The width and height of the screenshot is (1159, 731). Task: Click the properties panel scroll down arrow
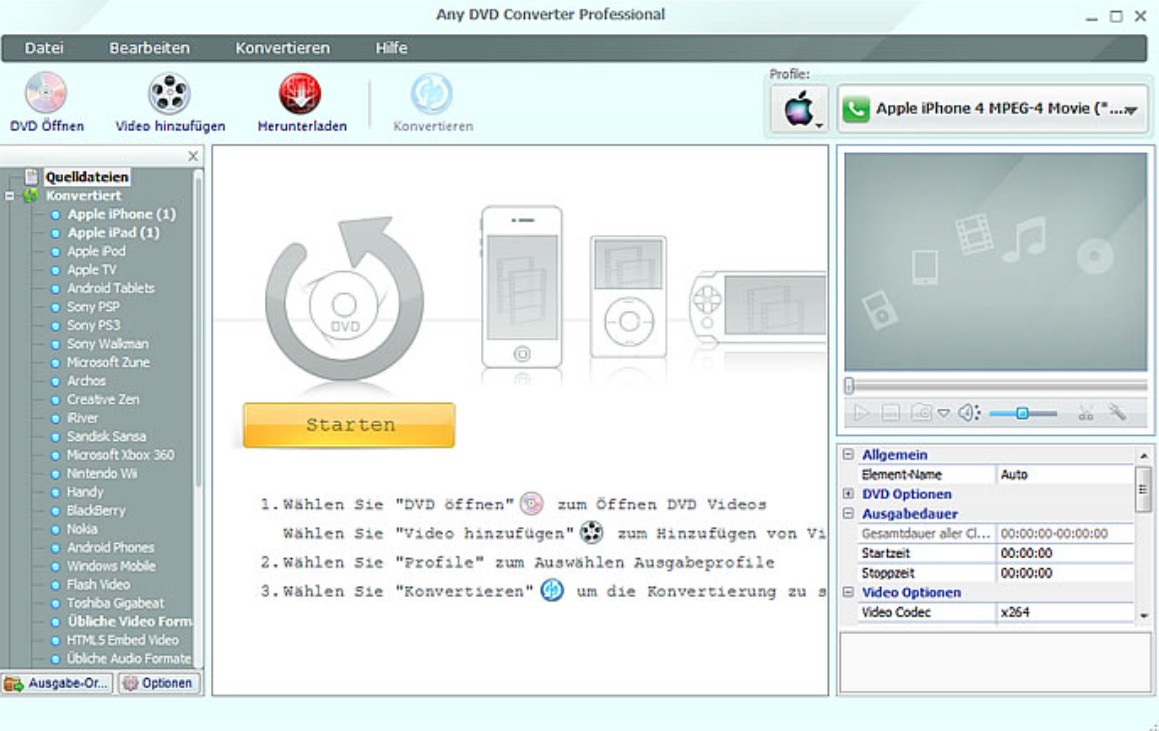coord(1143,615)
